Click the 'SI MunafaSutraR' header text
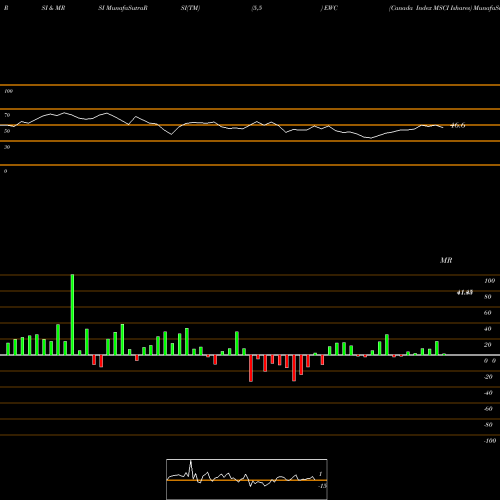The image size is (500, 500). (x=123, y=8)
